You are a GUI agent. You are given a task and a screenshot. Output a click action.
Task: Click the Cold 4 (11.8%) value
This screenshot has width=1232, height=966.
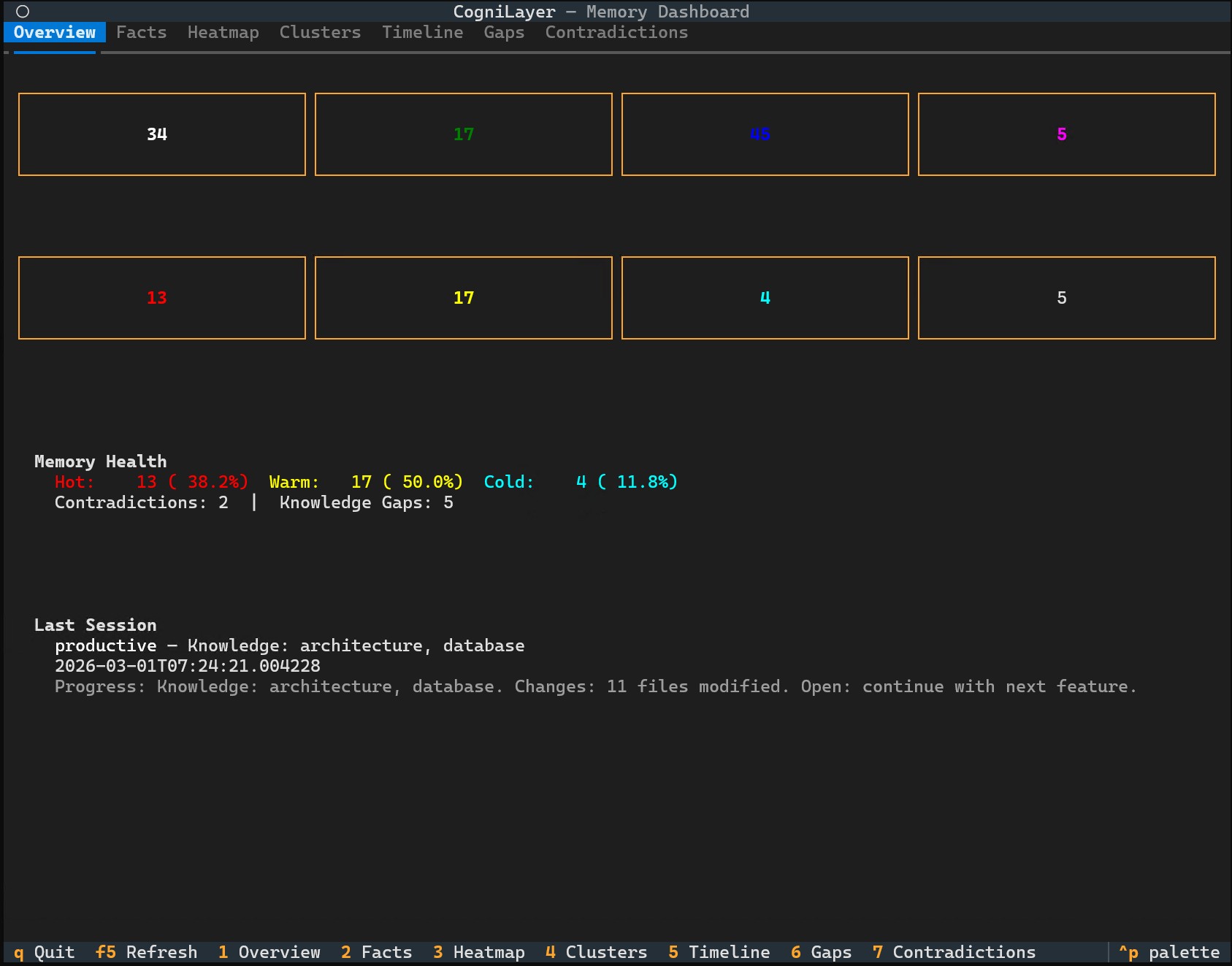tap(581, 482)
